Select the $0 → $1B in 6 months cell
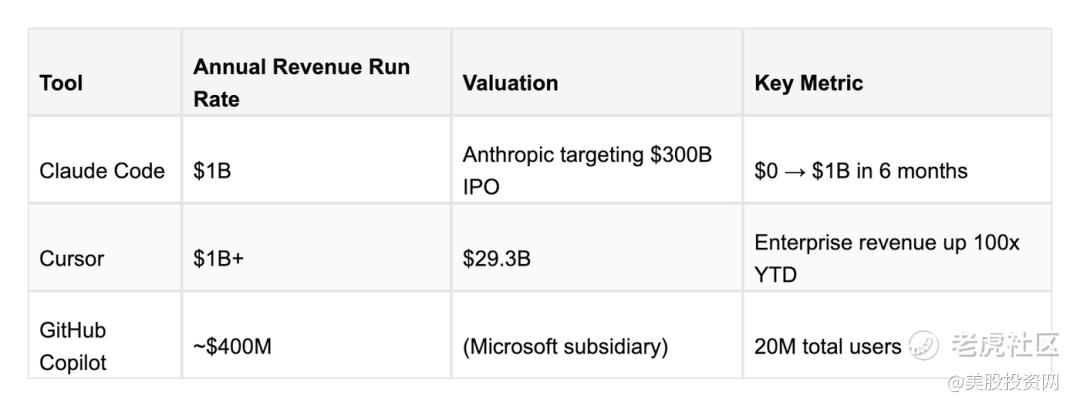 [861, 171]
